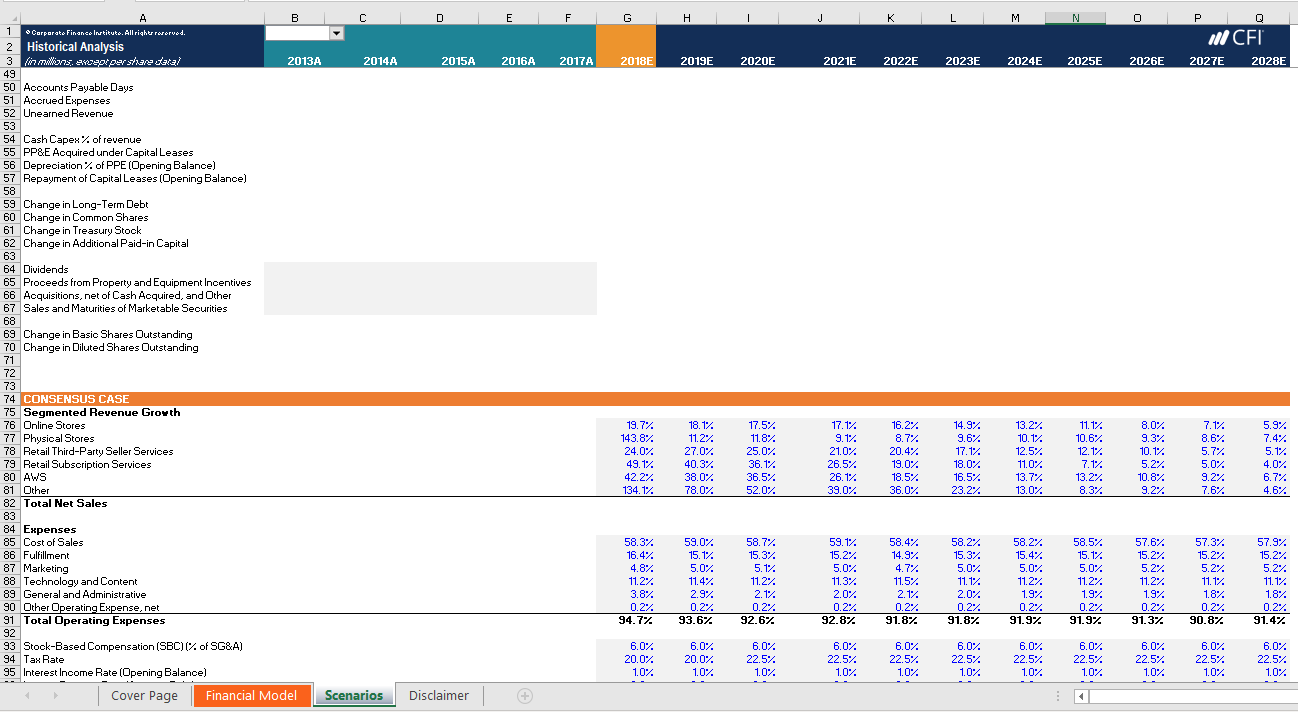Open the scenario selection dropdown in cell B2

coord(336,32)
